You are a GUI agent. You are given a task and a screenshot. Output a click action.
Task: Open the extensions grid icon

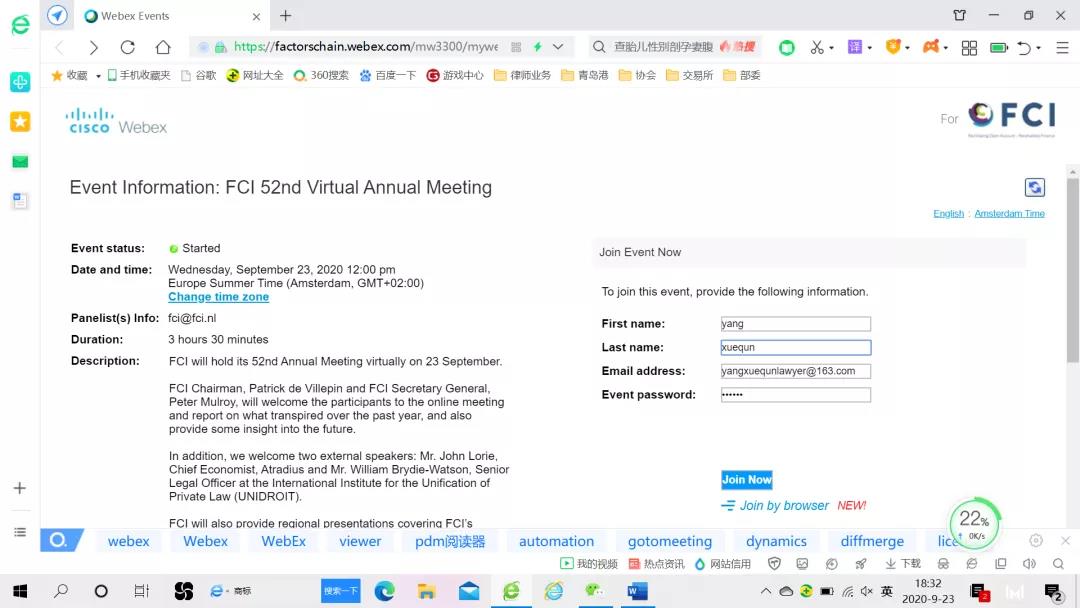969,48
